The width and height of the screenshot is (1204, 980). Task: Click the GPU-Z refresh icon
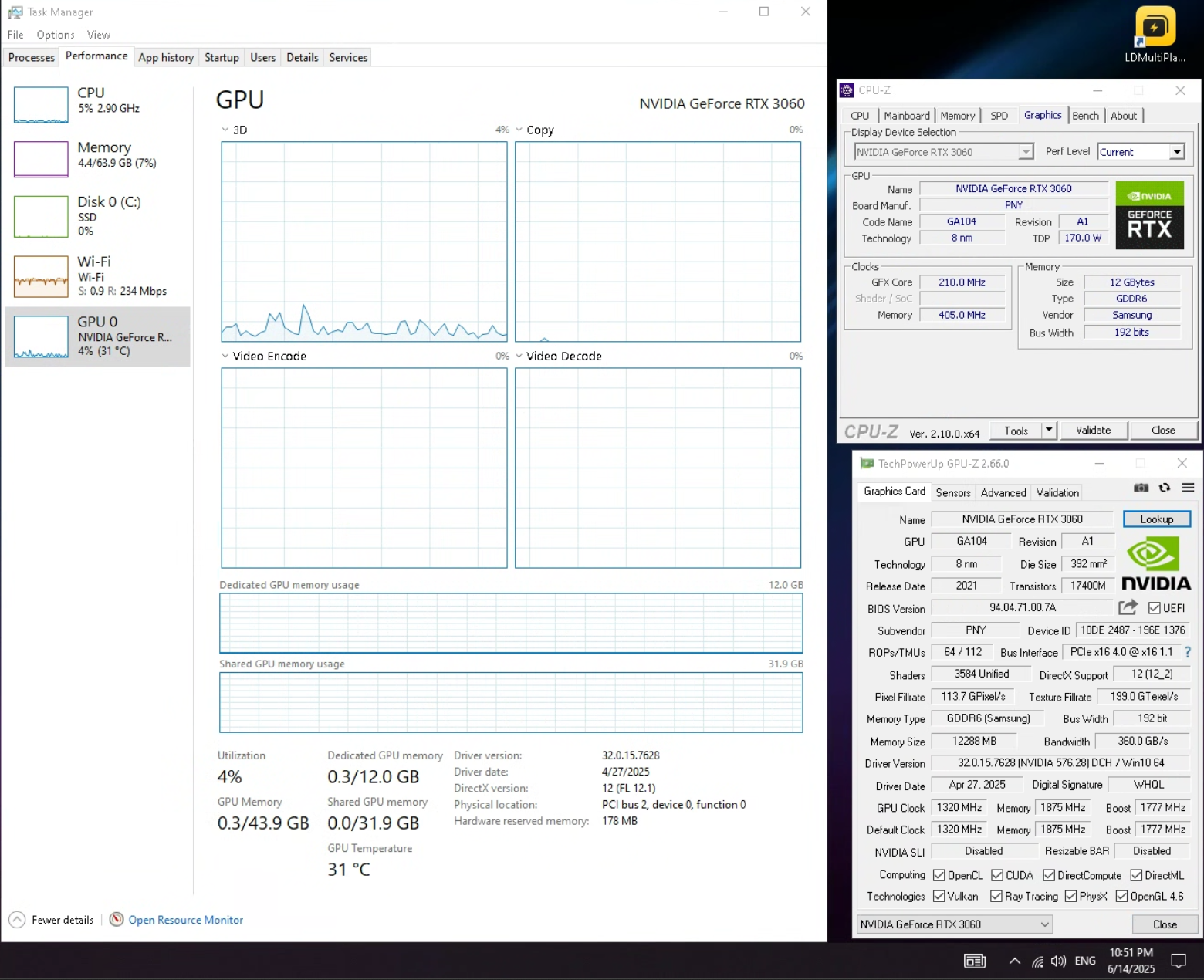coord(1165,488)
